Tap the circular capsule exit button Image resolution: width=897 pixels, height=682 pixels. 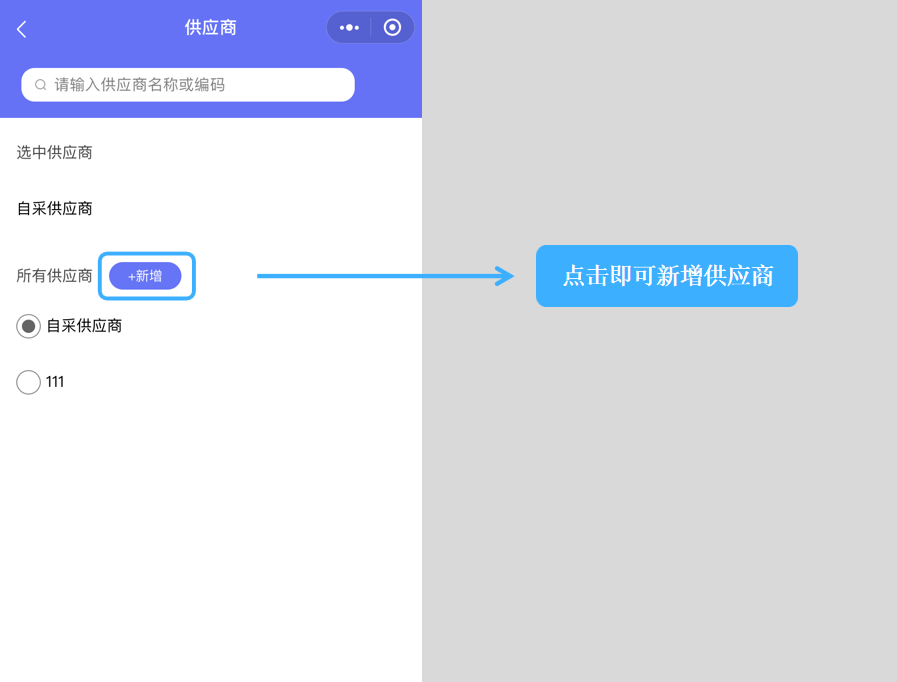pyautogui.click(x=391, y=27)
